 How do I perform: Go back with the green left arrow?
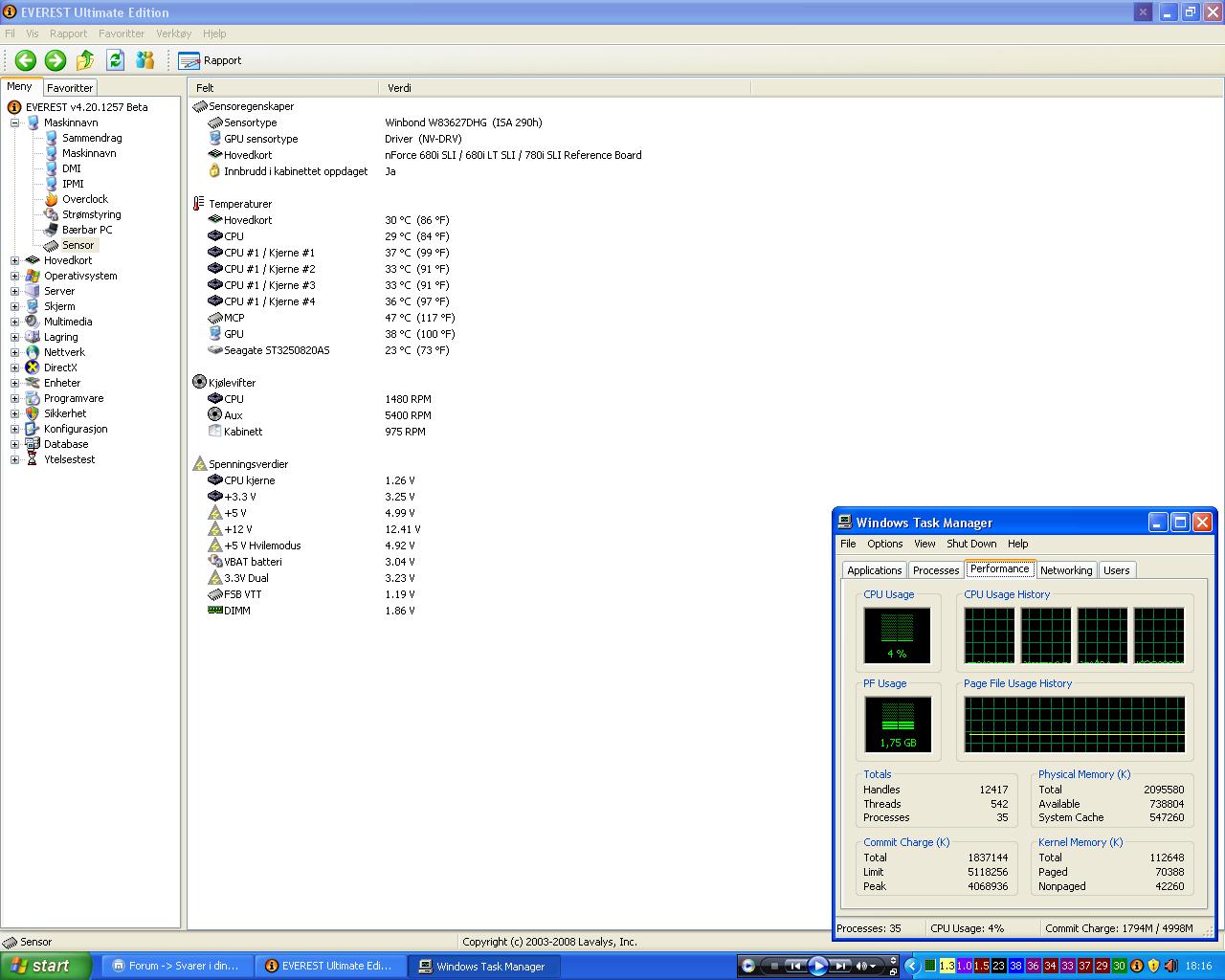click(26, 60)
